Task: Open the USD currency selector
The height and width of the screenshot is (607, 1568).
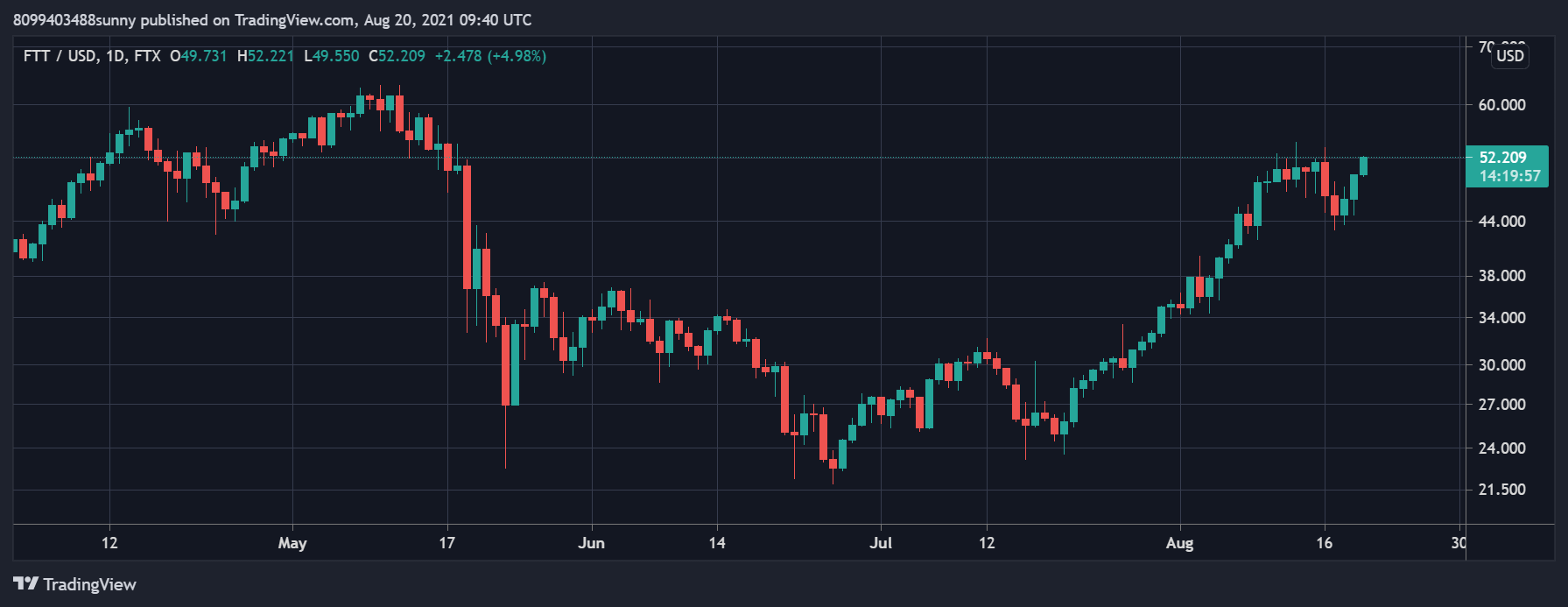Action: click(x=1509, y=56)
